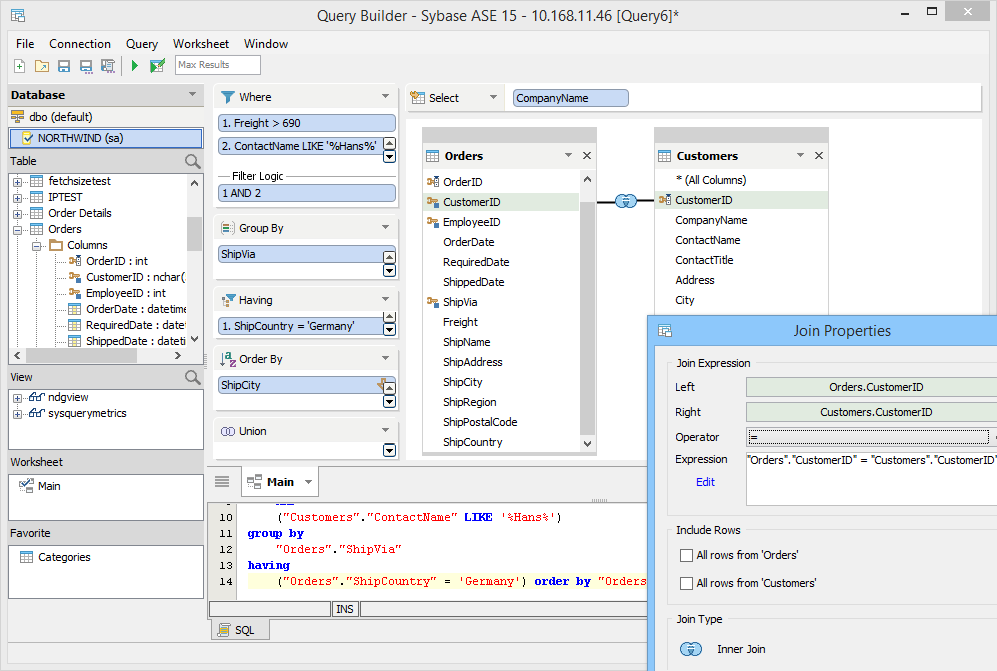
Task: Click the Query Builder app icon in title bar
Action: click(18, 15)
